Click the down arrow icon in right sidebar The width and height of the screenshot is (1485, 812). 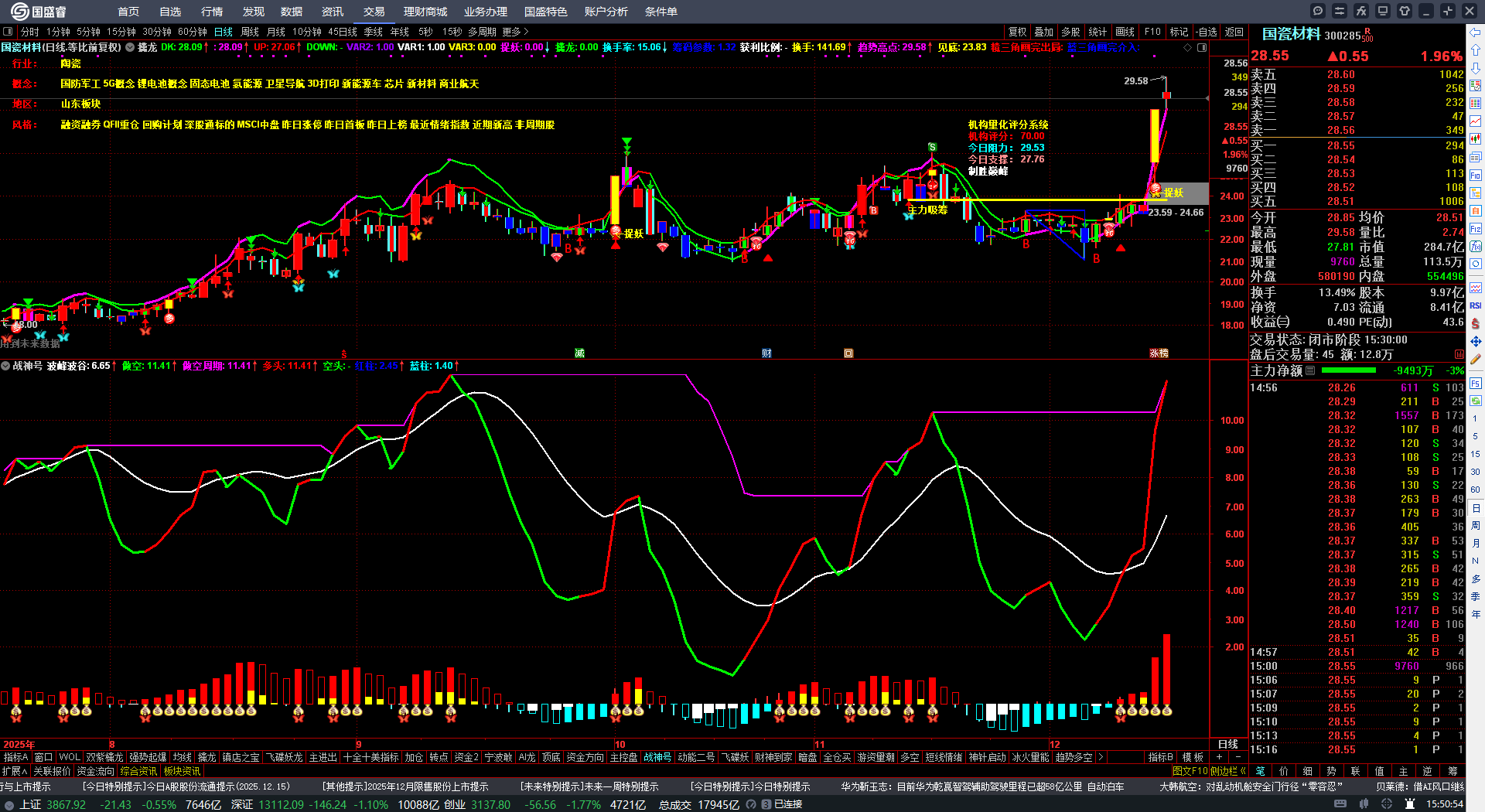pyautogui.click(x=1476, y=68)
